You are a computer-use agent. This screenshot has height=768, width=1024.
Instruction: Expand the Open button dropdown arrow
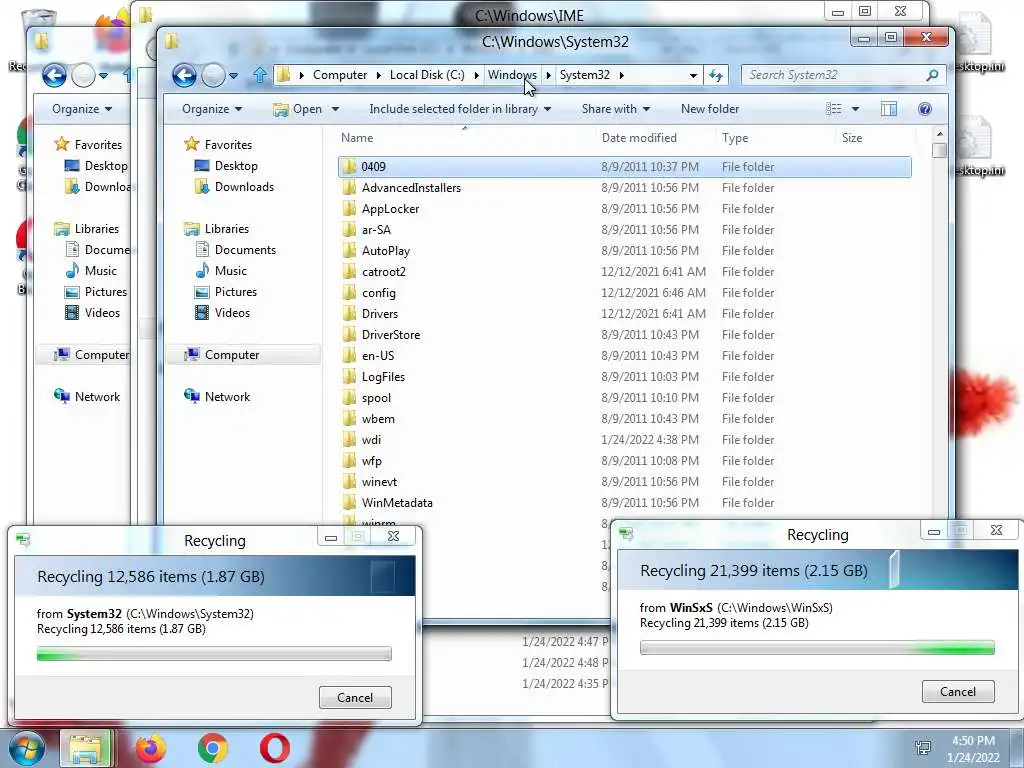[x=335, y=109]
